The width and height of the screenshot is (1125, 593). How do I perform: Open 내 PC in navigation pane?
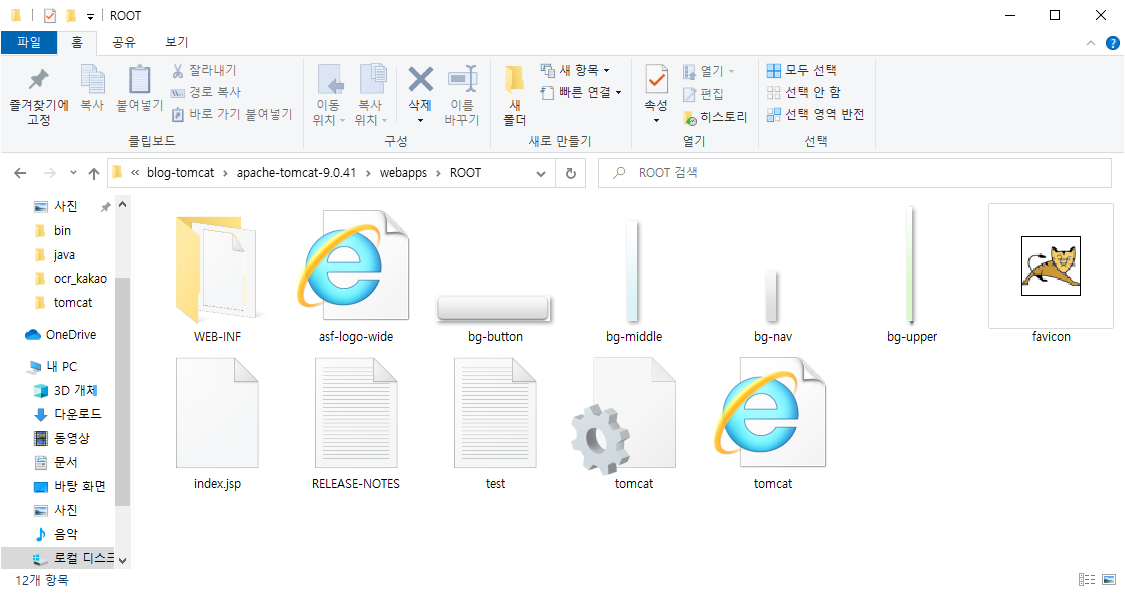53,366
